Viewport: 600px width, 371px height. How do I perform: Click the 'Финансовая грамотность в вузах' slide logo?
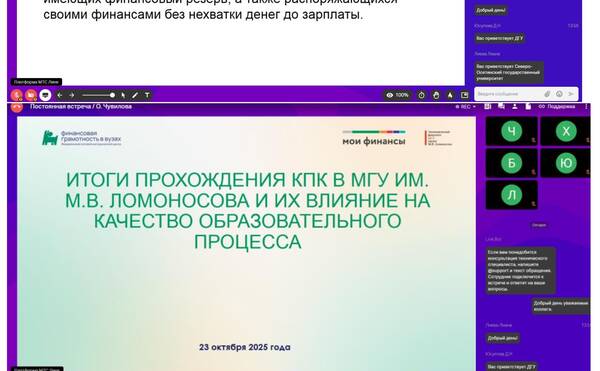click(82, 138)
